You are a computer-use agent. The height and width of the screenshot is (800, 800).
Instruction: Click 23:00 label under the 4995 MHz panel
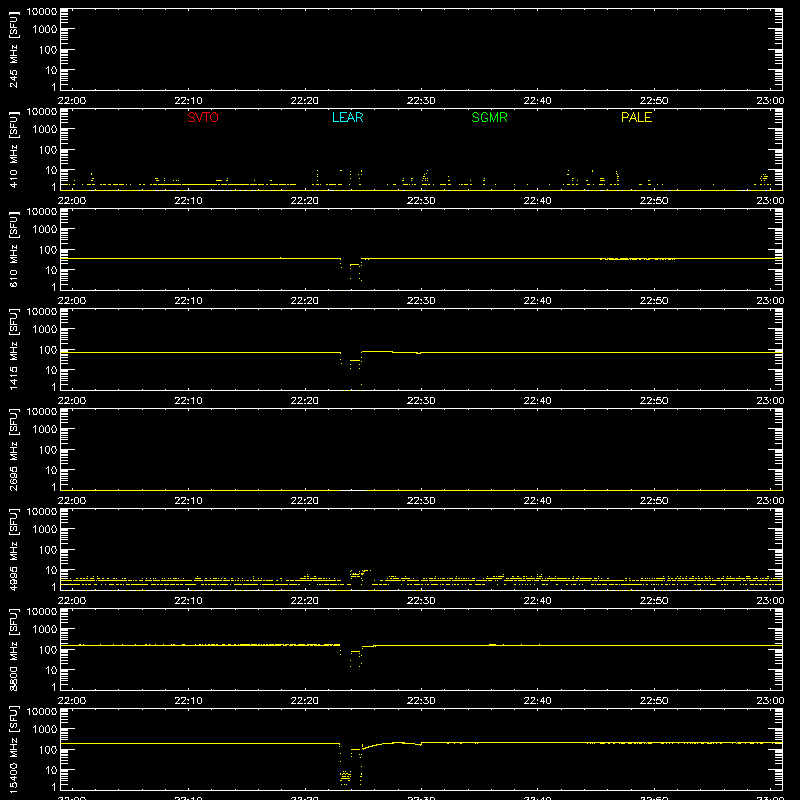[770, 601]
